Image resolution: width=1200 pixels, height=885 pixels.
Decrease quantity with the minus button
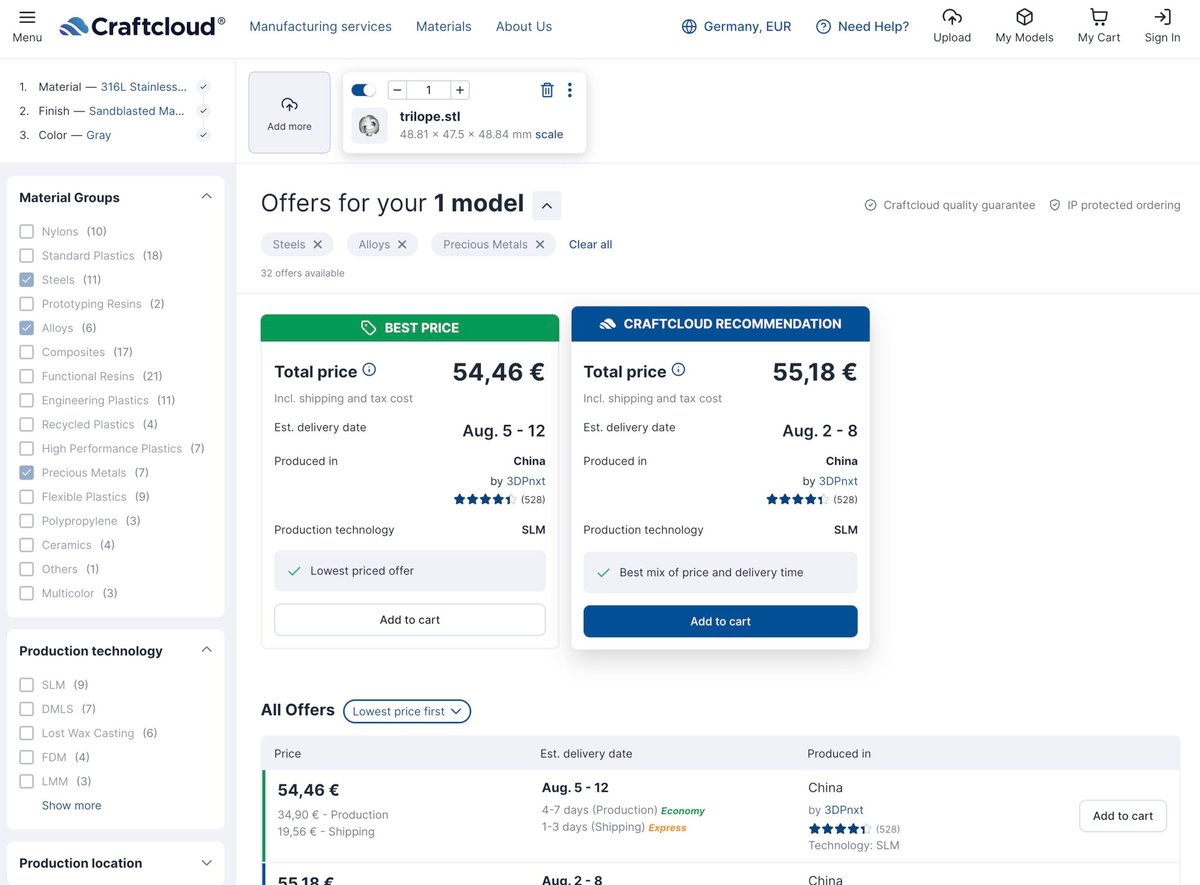pyautogui.click(x=397, y=90)
